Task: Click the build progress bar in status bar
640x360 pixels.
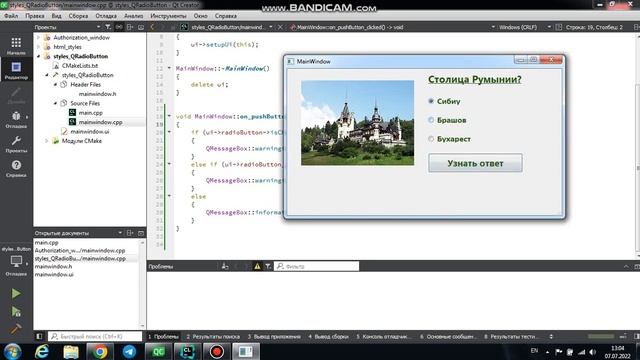Action: click(601, 336)
